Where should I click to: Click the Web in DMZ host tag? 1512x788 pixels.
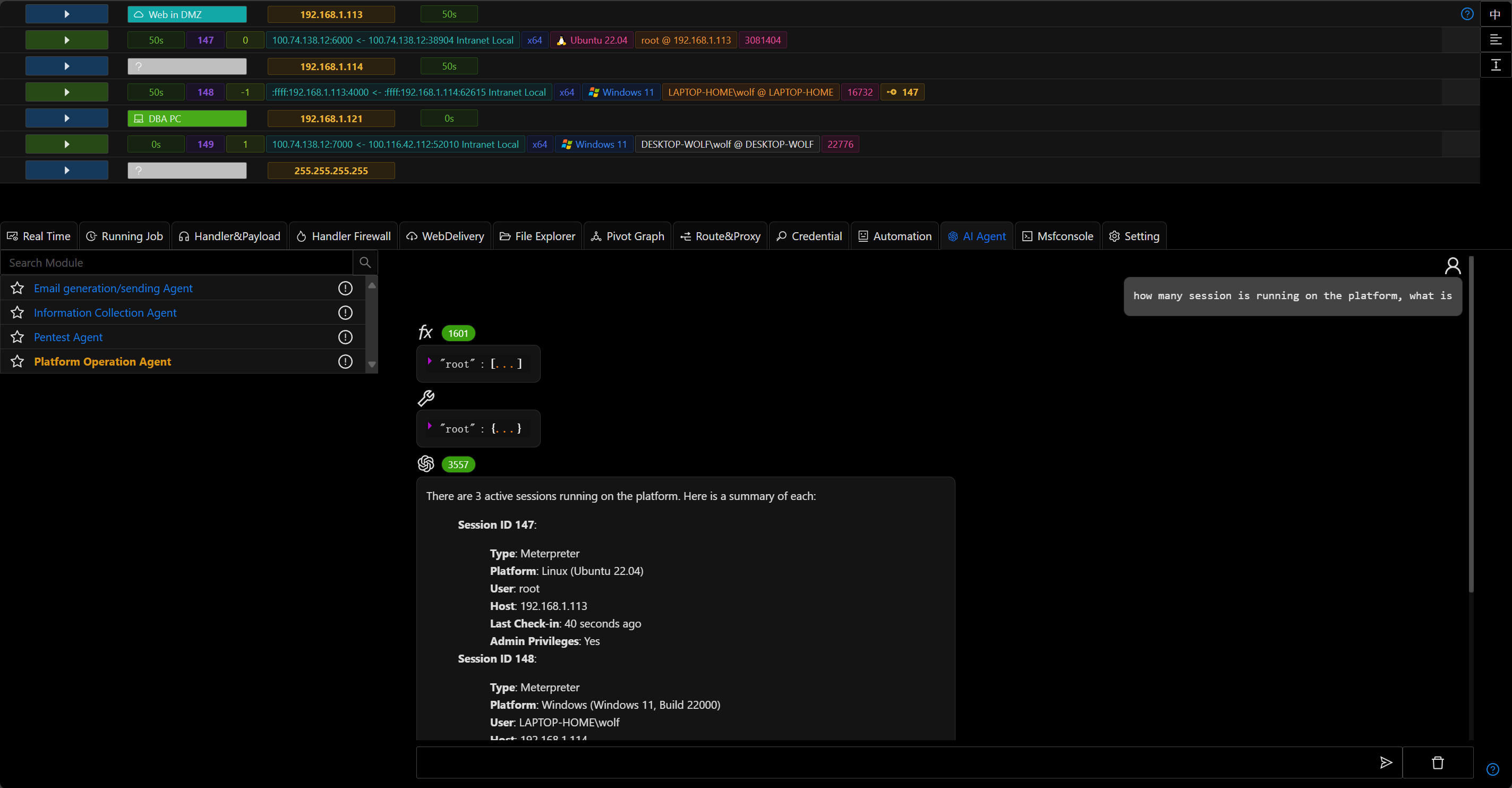coord(186,15)
